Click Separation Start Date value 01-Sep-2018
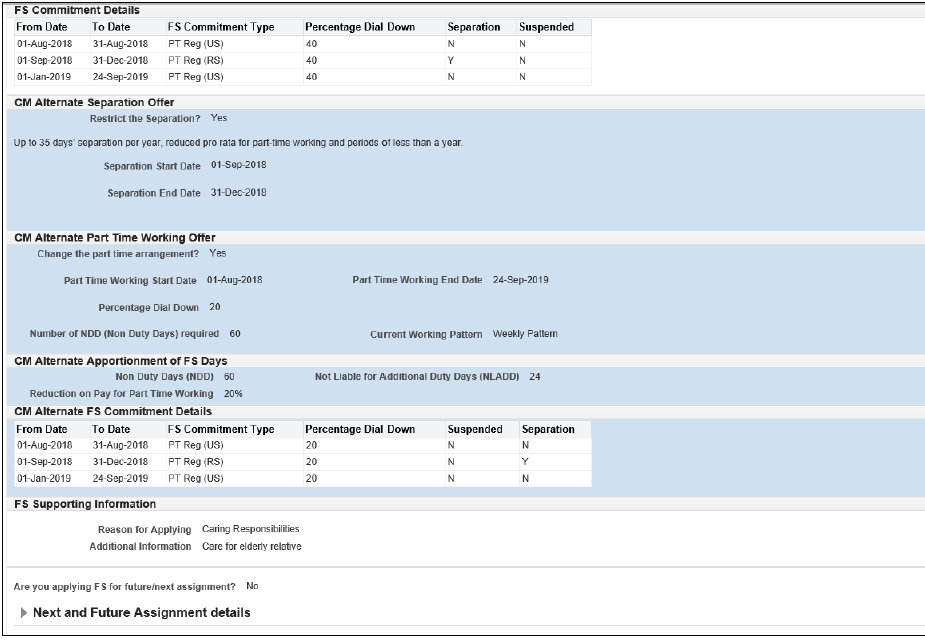Screen dimensions: 925x644 [x=238, y=165]
